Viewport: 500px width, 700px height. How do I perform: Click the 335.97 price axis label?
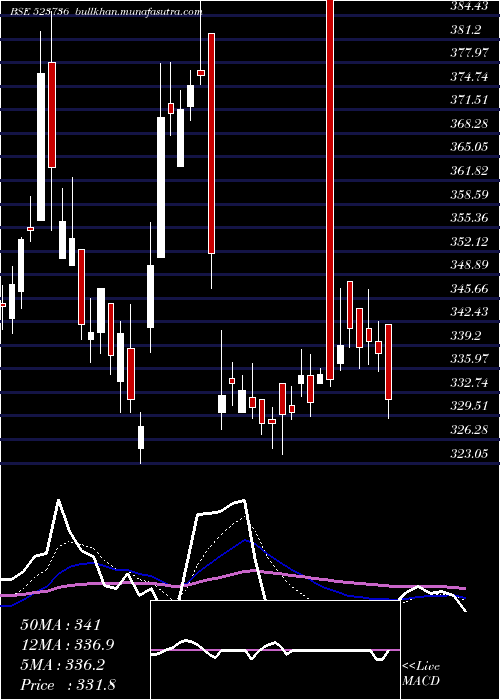click(x=469, y=359)
